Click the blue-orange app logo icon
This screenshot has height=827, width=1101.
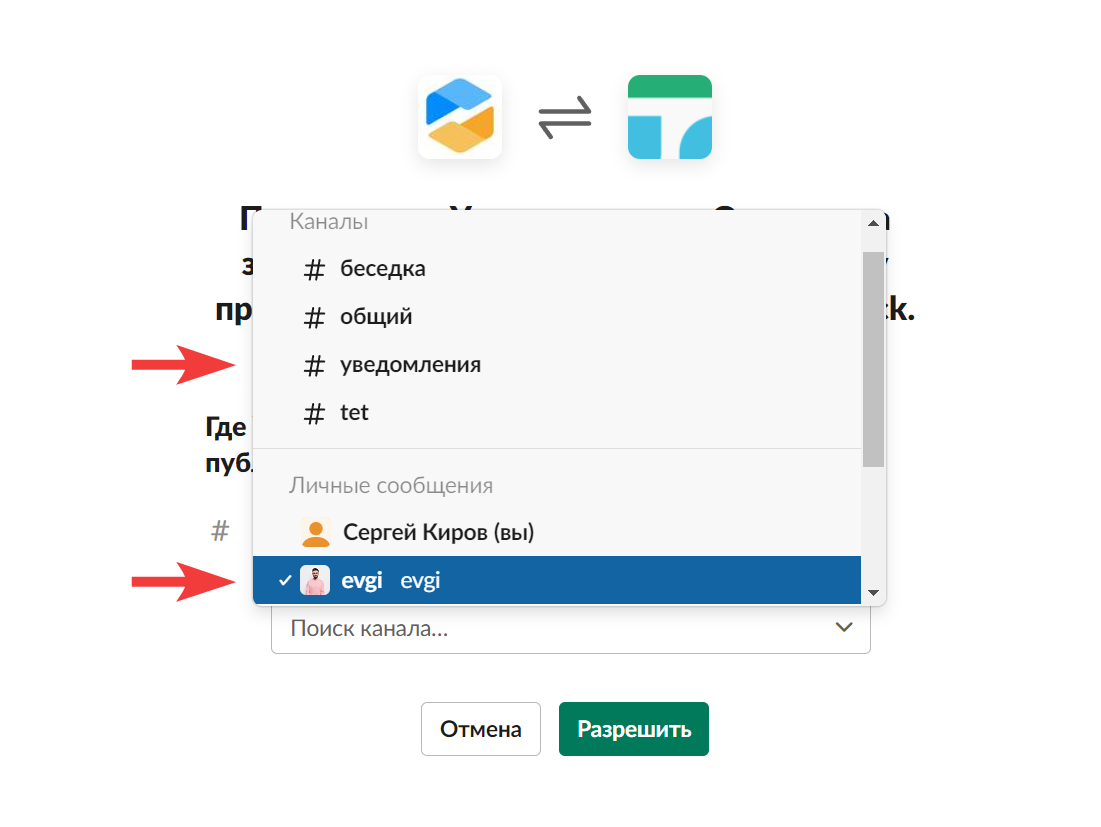click(460, 117)
